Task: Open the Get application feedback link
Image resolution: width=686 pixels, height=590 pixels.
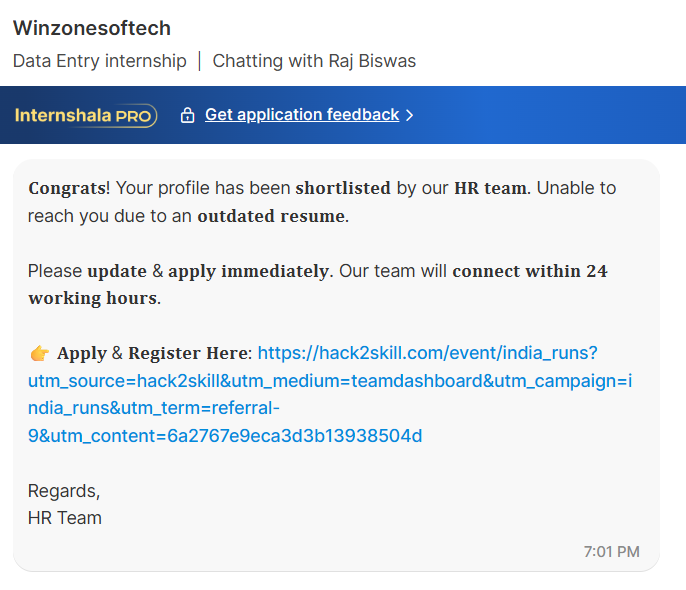Action: (x=302, y=115)
